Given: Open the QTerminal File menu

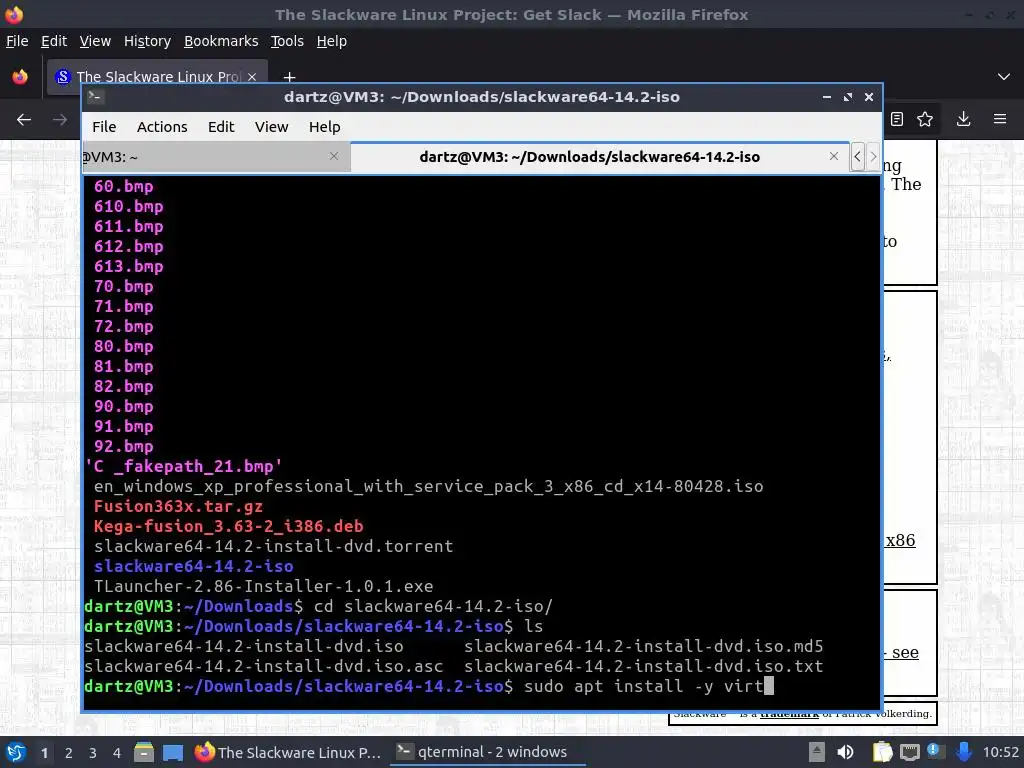Looking at the screenshot, I should [x=104, y=127].
